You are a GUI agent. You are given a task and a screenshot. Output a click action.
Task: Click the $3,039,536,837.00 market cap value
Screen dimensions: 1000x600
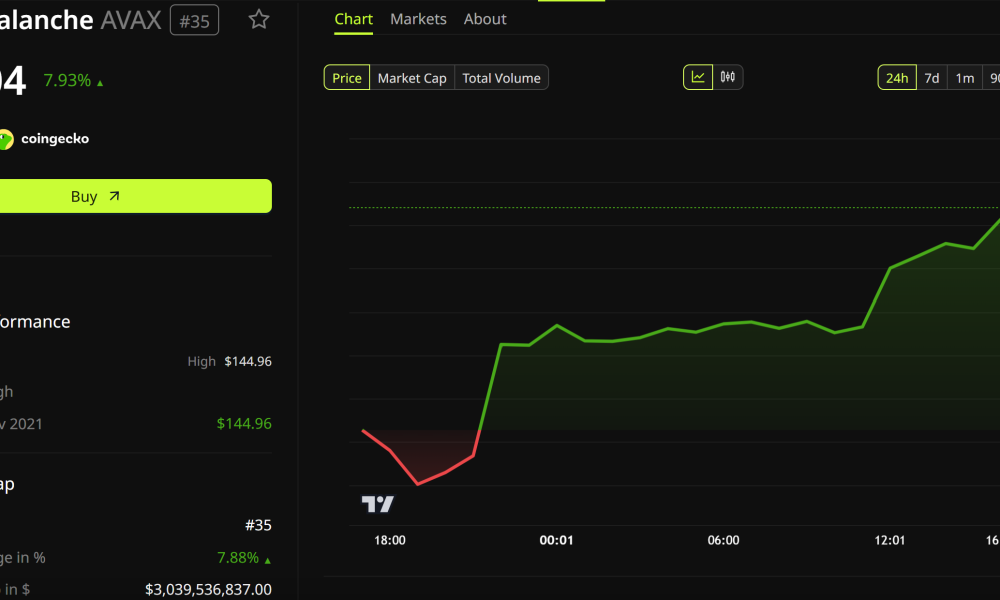coord(208,589)
